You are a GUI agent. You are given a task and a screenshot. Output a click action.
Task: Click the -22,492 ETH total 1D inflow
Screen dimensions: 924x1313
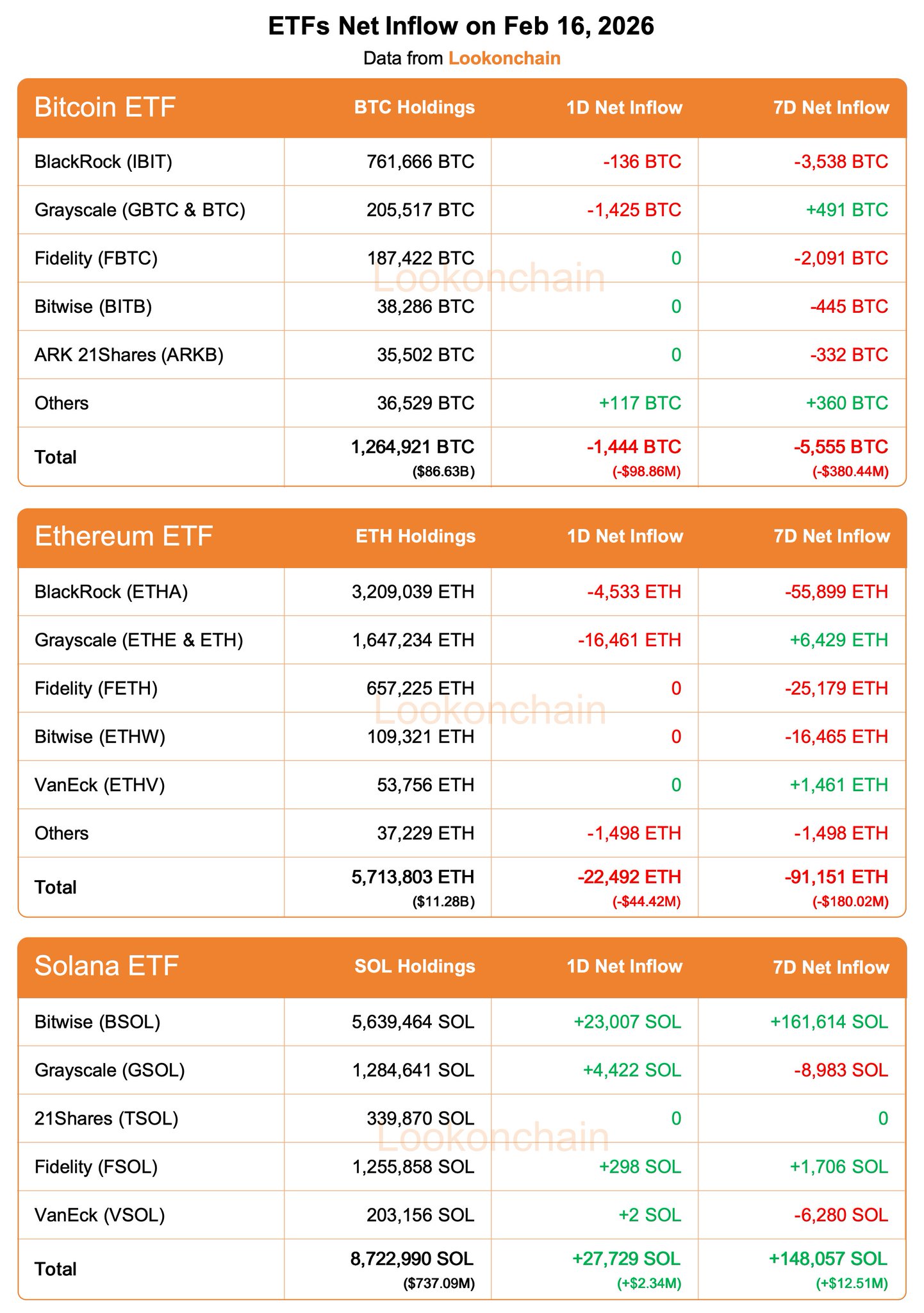click(629, 876)
